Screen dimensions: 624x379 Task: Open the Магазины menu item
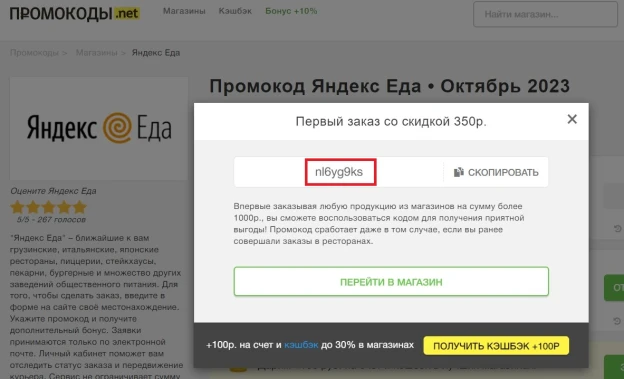(x=184, y=11)
